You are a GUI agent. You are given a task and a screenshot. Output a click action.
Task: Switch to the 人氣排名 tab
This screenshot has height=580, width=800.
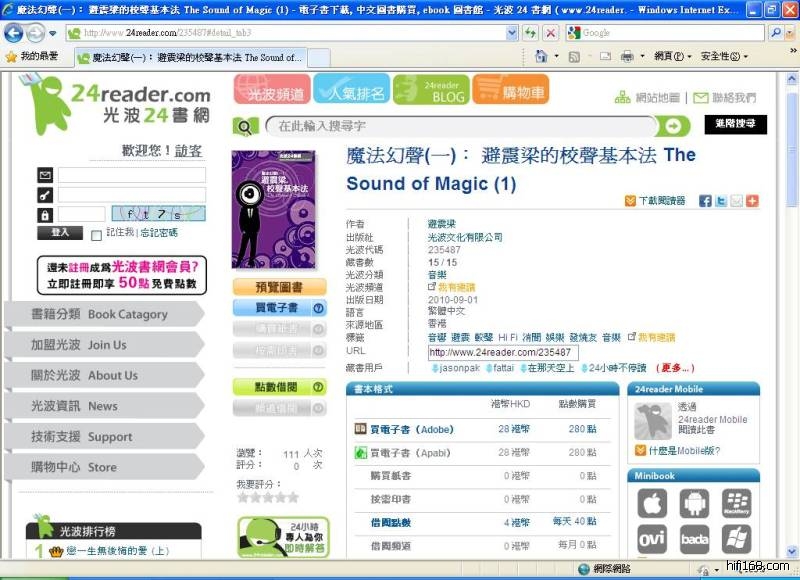[351, 92]
